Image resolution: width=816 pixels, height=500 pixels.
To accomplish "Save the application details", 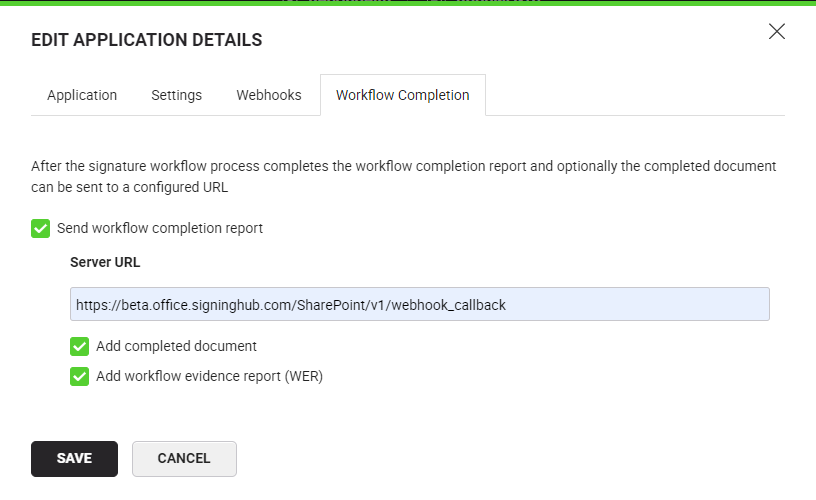I will click(x=74, y=459).
